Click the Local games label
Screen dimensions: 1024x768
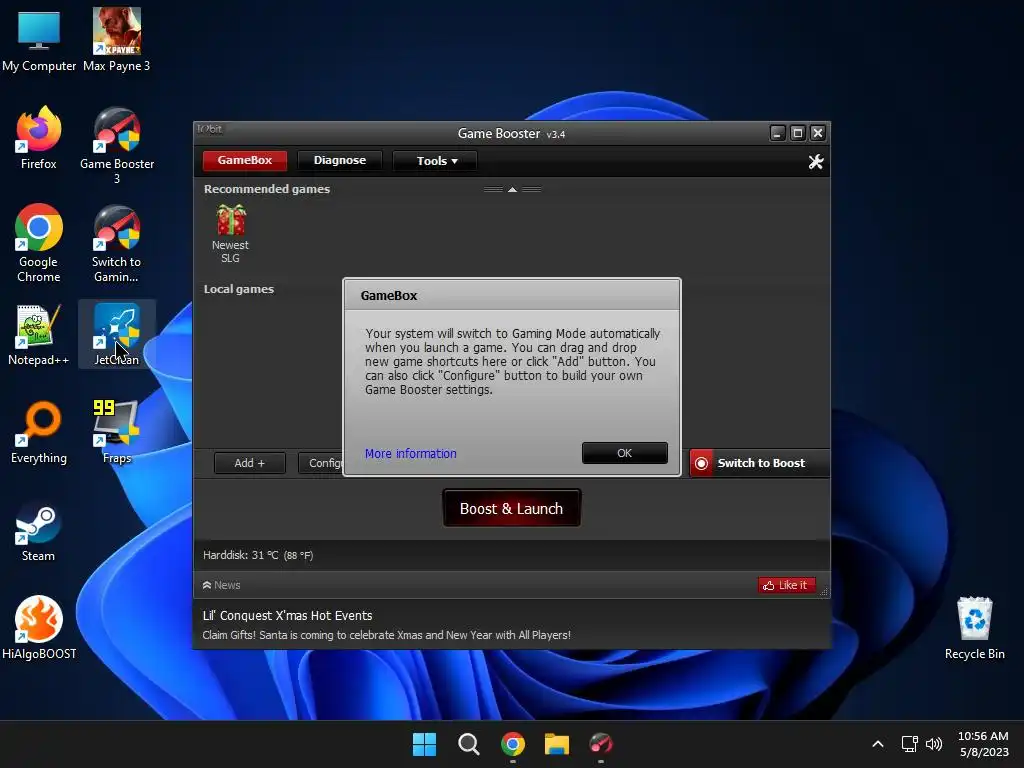239,289
